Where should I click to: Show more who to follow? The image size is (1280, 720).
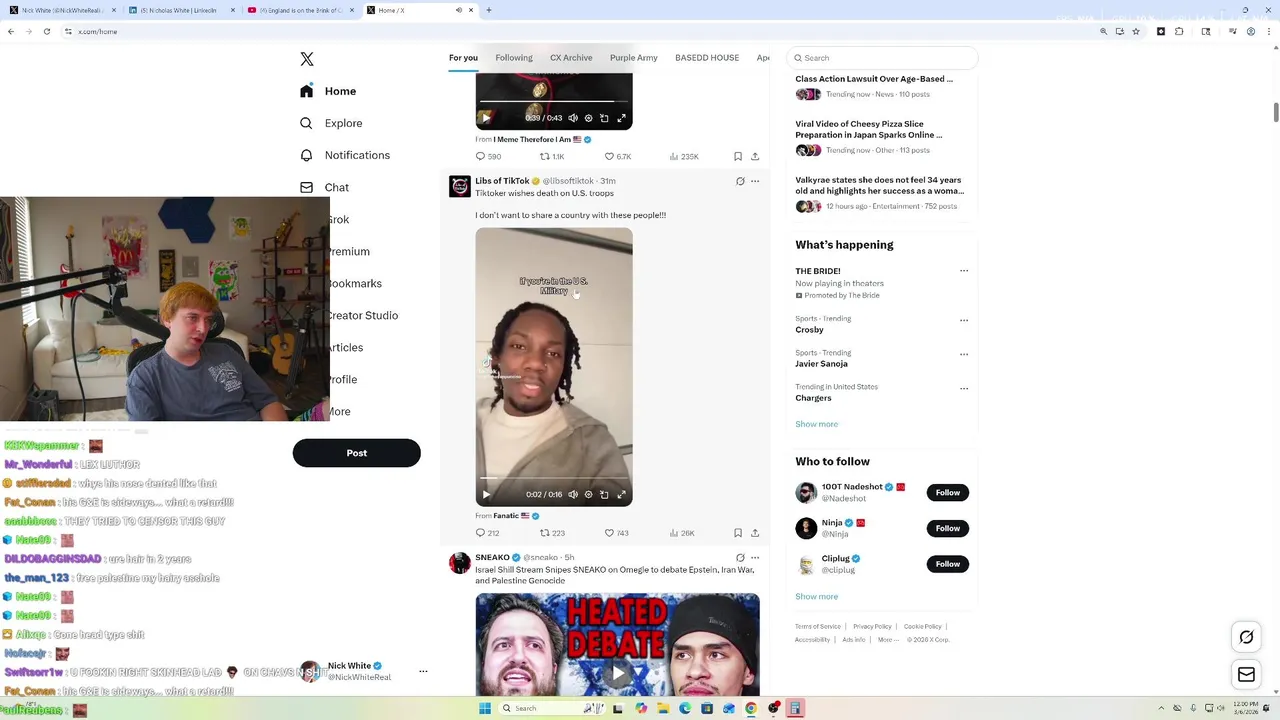817,596
